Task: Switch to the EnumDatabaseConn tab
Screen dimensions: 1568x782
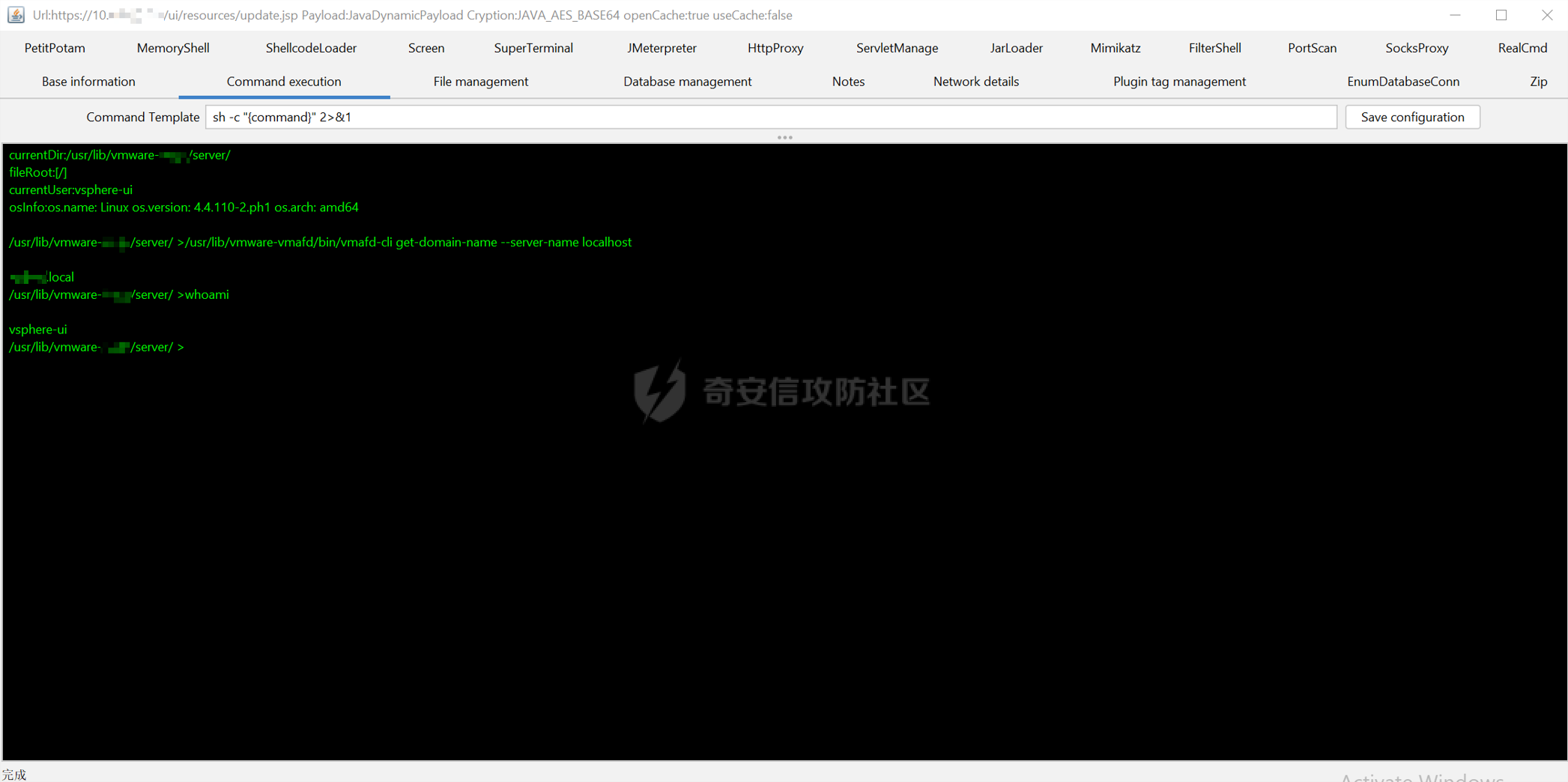Action: pos(1402,82)
